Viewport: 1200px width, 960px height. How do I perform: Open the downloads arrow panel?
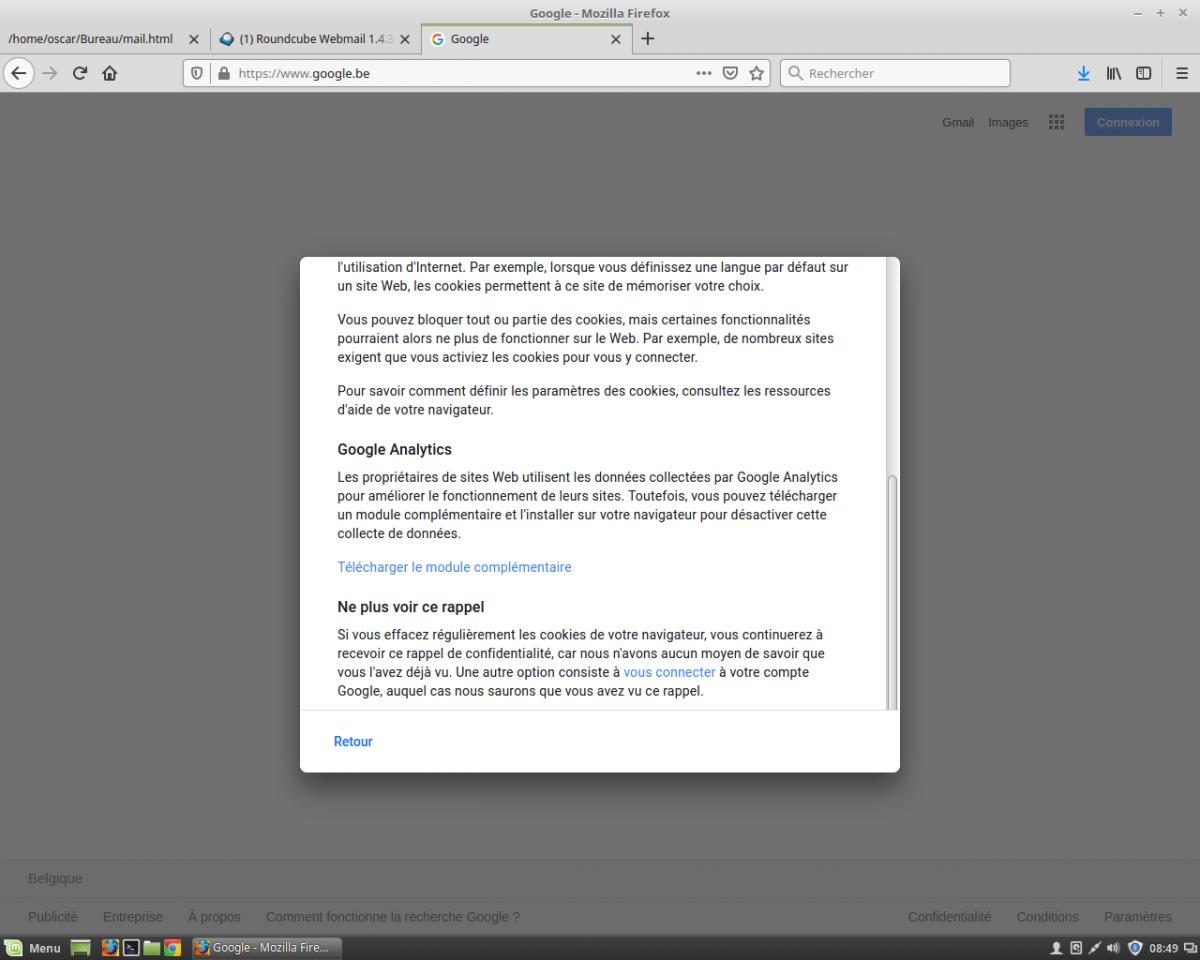coord(1084,73)
